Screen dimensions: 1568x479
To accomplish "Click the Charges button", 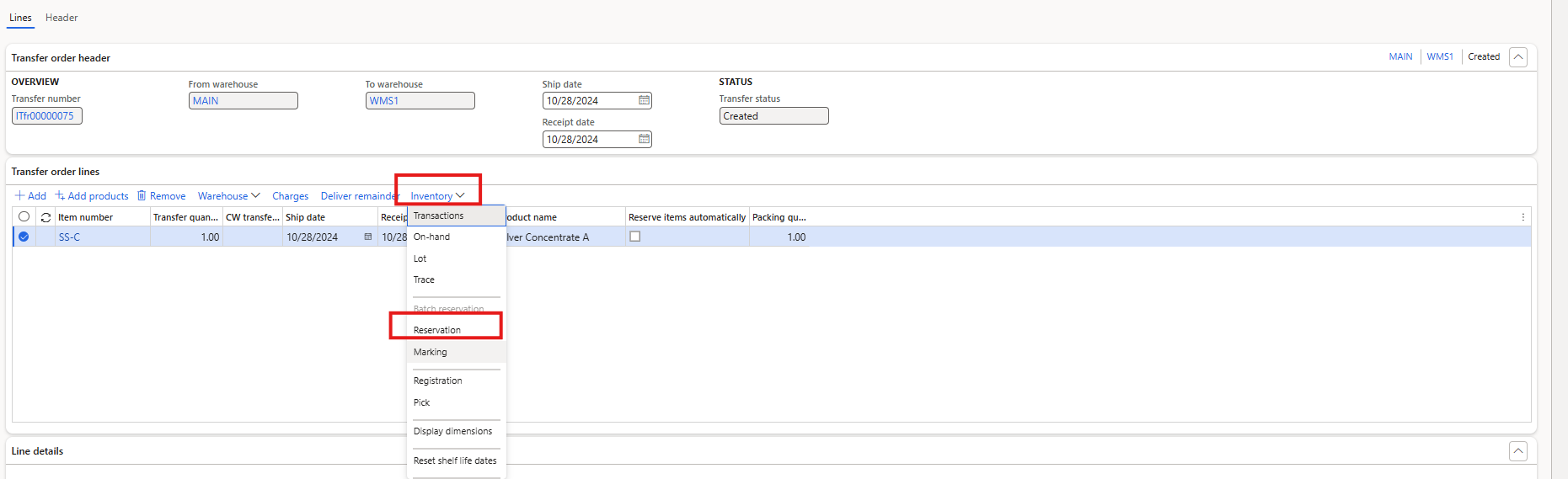I will (290, 196).
